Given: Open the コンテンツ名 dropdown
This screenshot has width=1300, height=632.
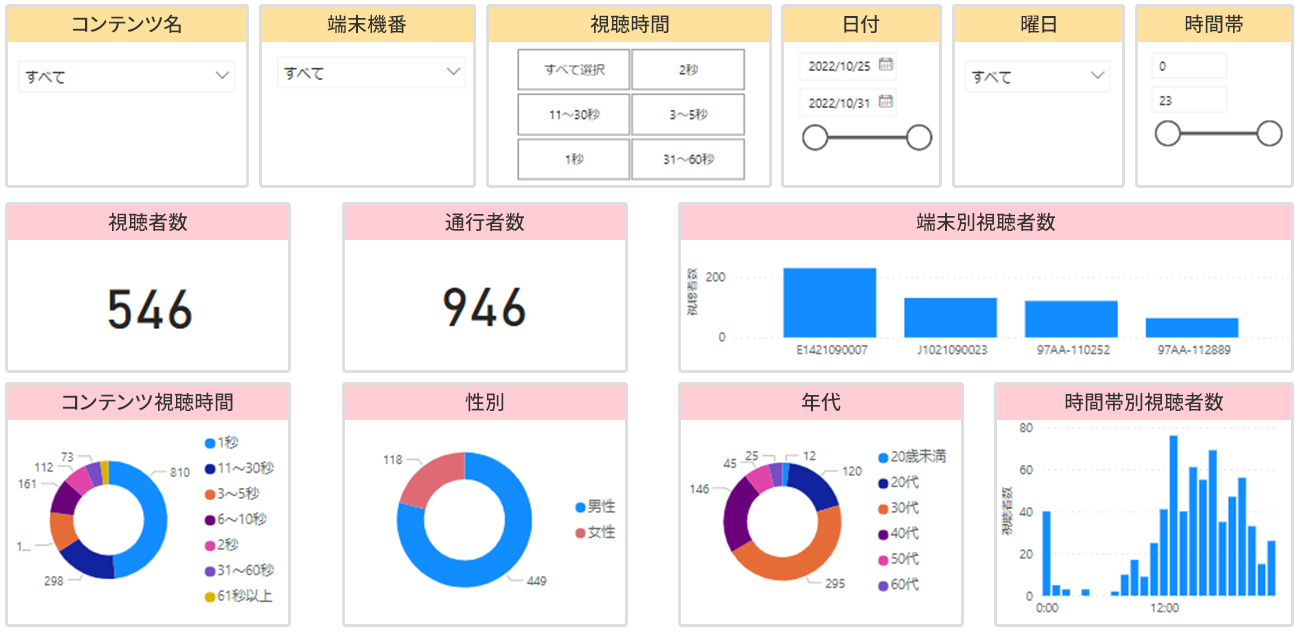Looking at the screenshot, I should click(126, 73).
